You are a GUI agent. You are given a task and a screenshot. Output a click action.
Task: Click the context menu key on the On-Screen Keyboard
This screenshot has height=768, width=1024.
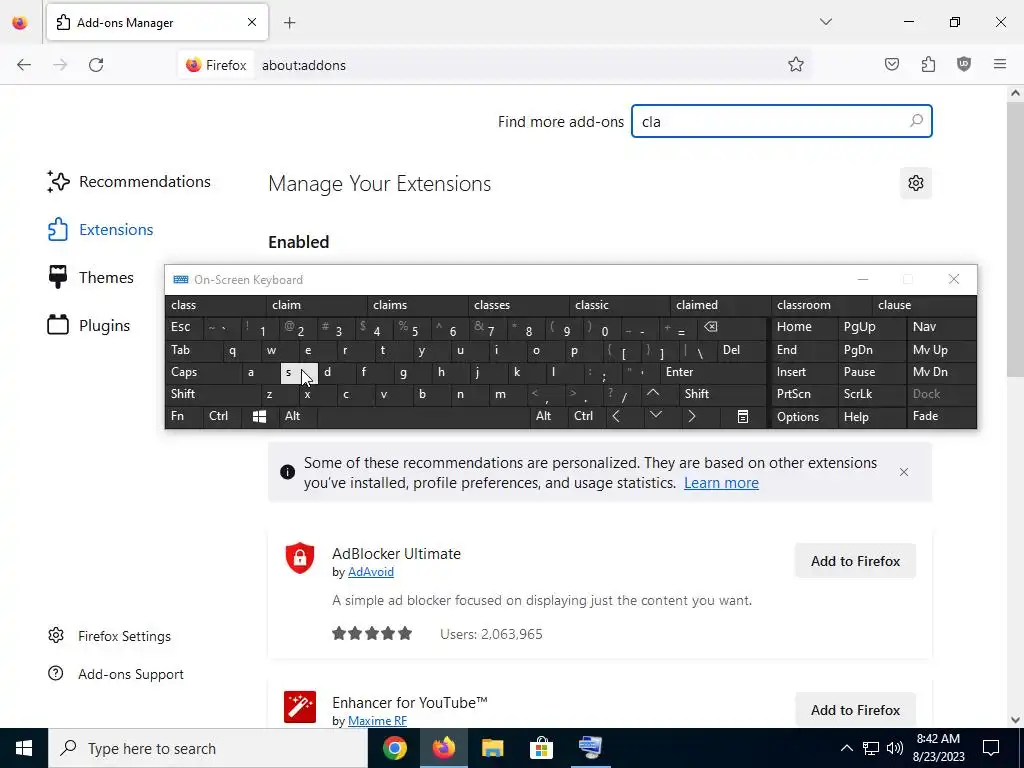743,417
